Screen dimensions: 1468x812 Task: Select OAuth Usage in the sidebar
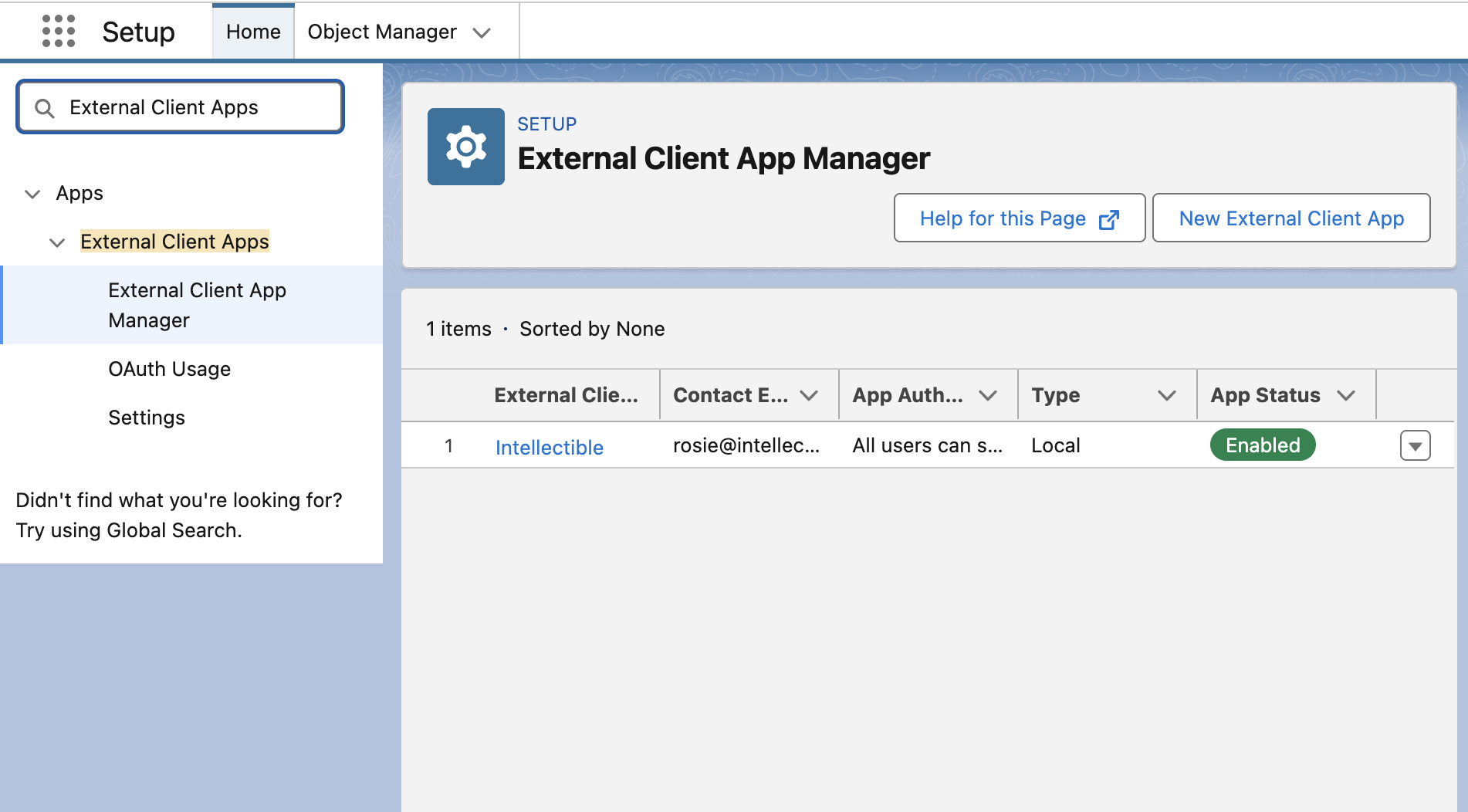point(169,369)
